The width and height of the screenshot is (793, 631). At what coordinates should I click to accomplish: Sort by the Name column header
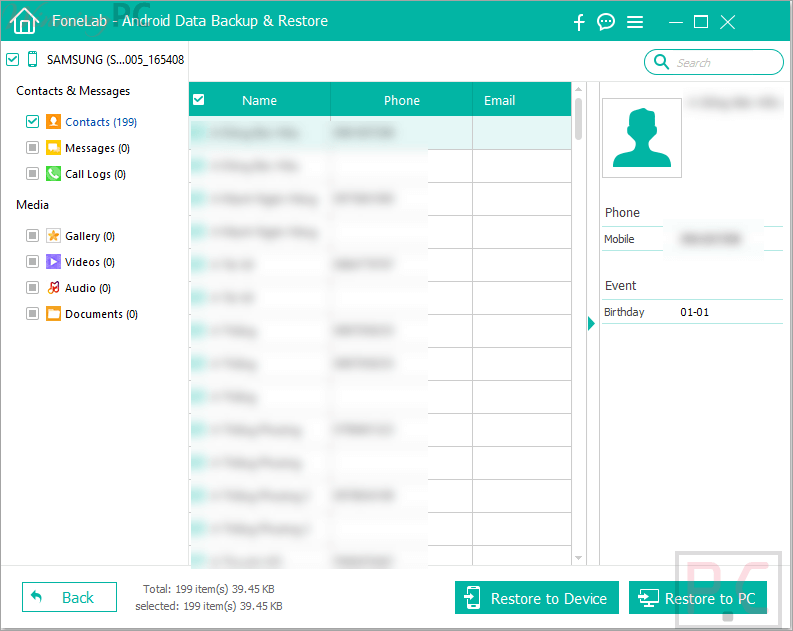pyautogui.click(x=259, y=100)
